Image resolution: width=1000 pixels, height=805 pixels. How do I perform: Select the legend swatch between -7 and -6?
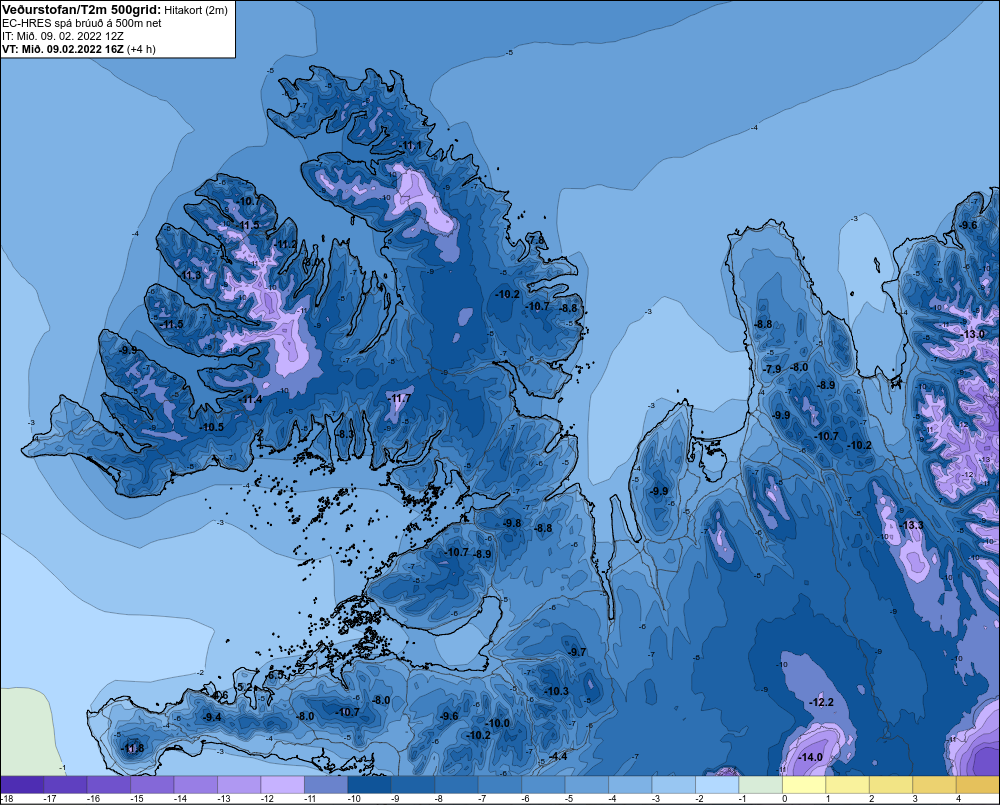(500, 785)
